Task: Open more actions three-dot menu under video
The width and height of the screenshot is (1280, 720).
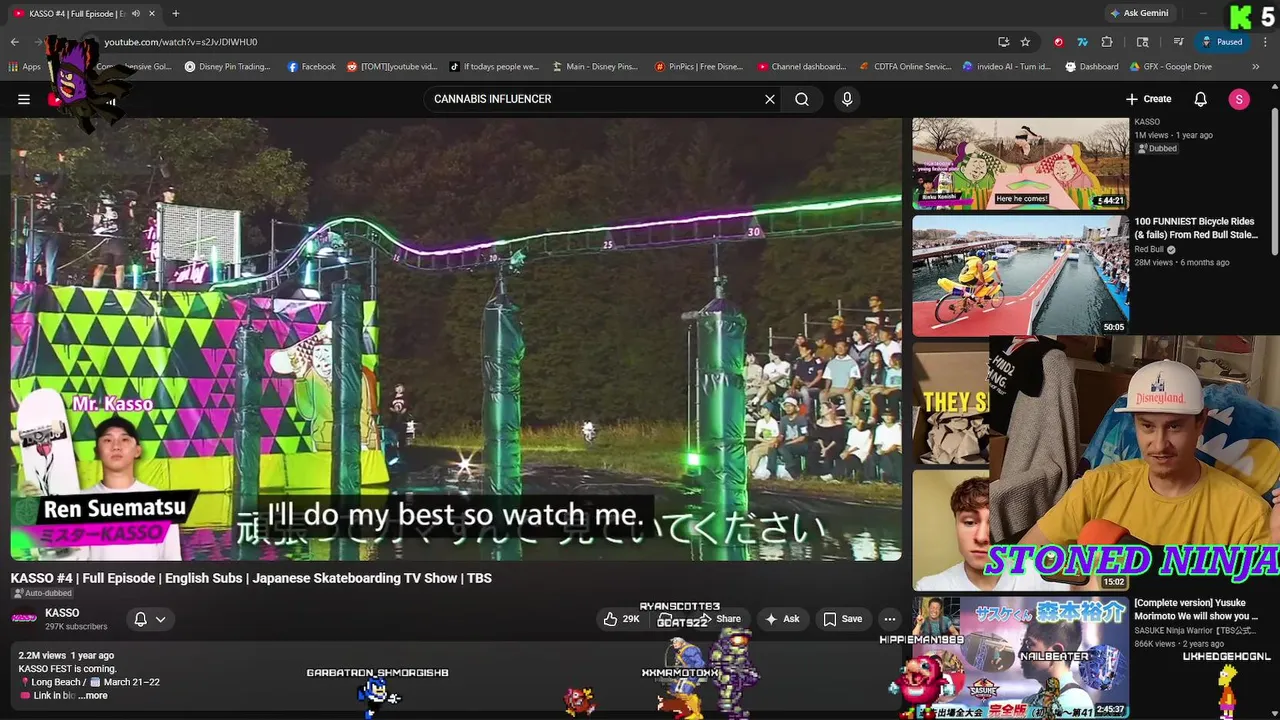Action: [889, 619]
